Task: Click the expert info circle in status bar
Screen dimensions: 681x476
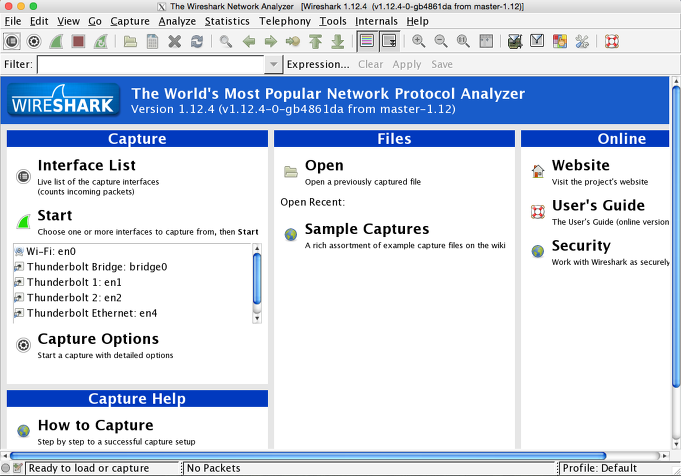Action: tap(6, 468)
